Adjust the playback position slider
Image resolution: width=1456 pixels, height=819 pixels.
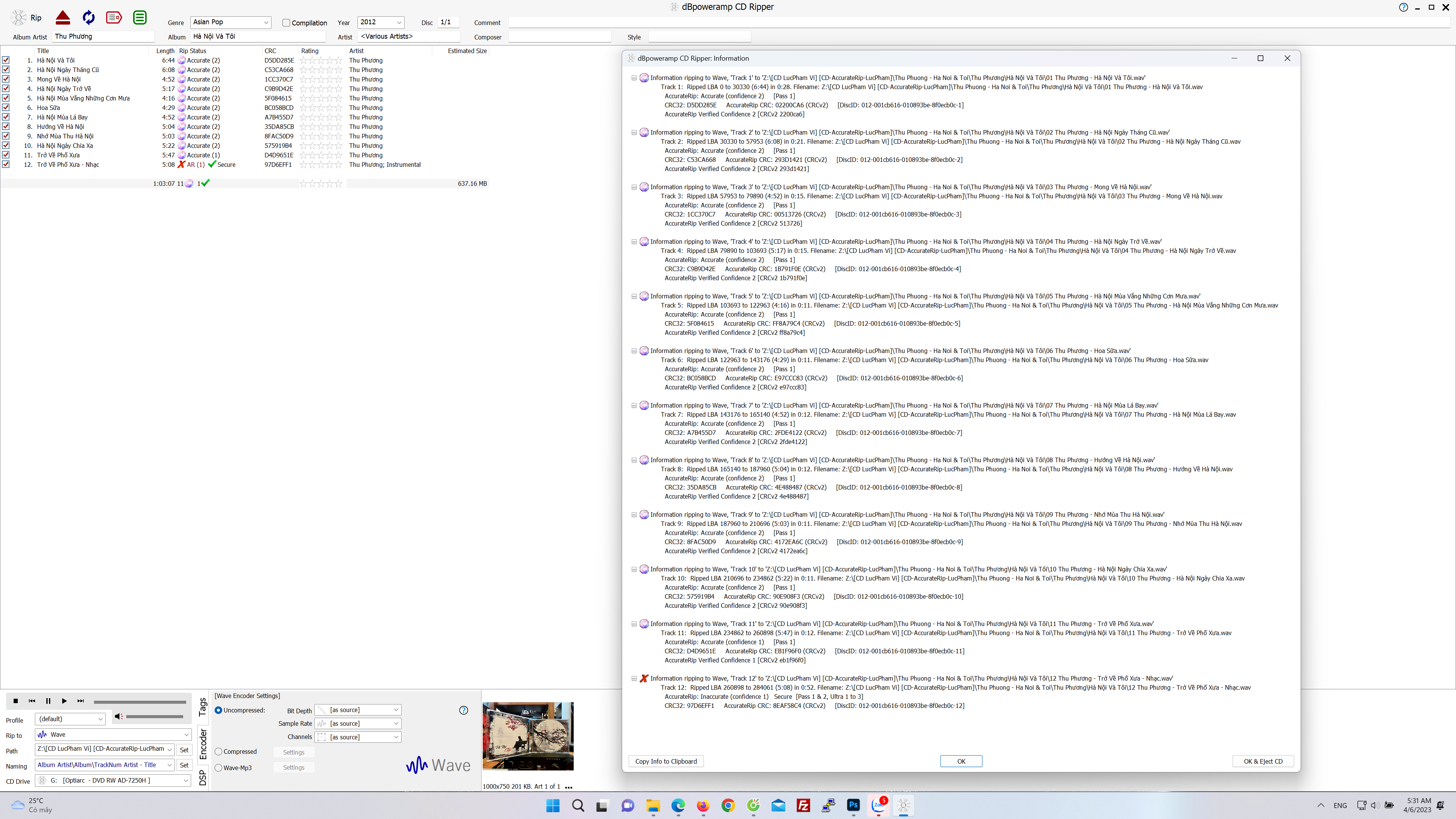point(140,702)
